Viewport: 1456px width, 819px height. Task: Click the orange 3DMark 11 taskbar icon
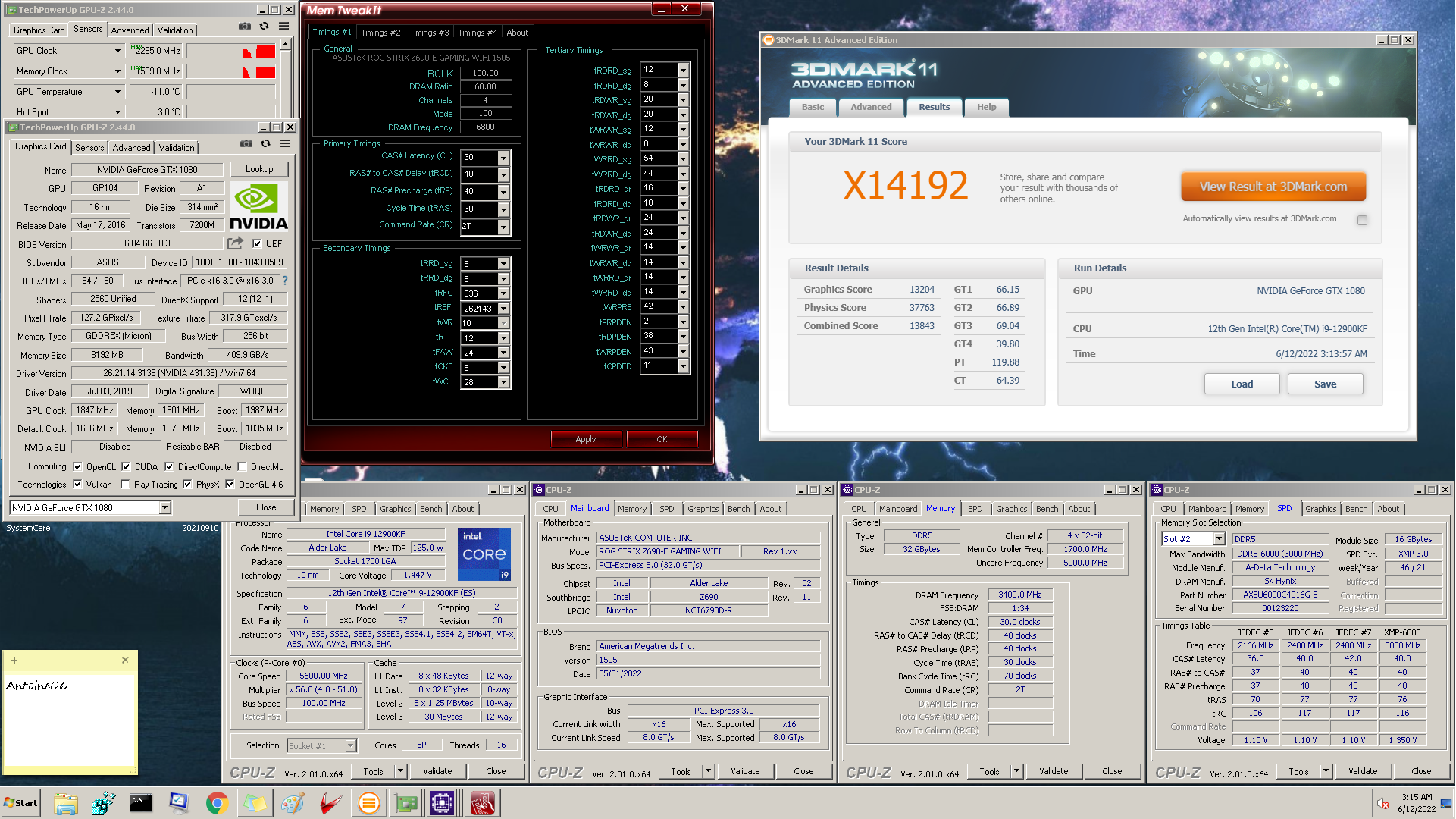pos(368,803)
